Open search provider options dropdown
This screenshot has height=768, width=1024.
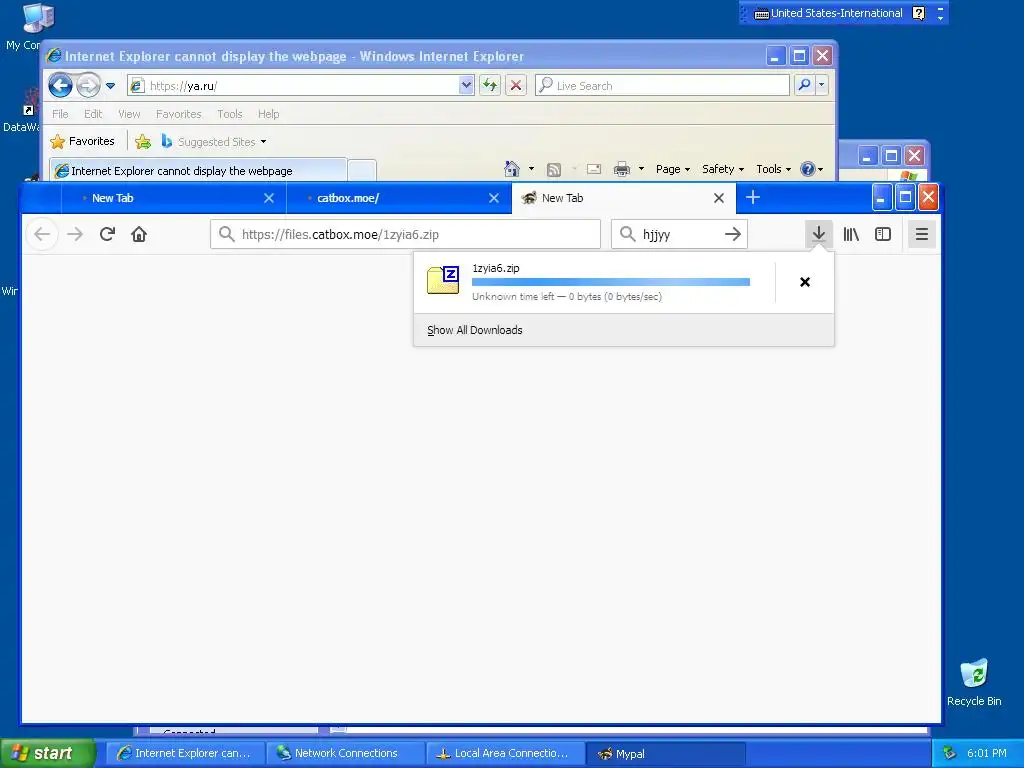pos(822,85)
